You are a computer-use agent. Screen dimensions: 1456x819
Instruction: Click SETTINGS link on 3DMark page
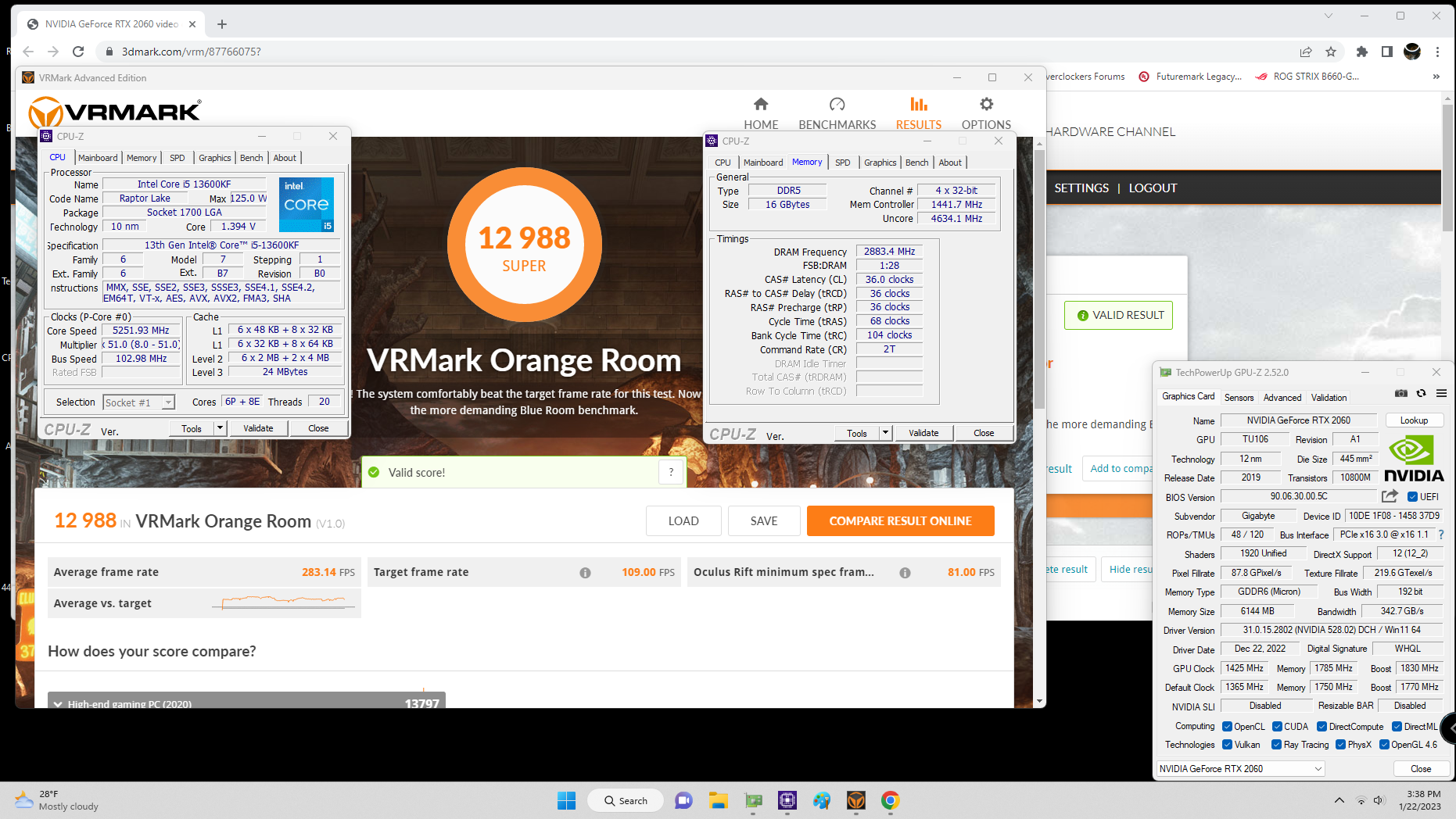tap(1081, 188)
